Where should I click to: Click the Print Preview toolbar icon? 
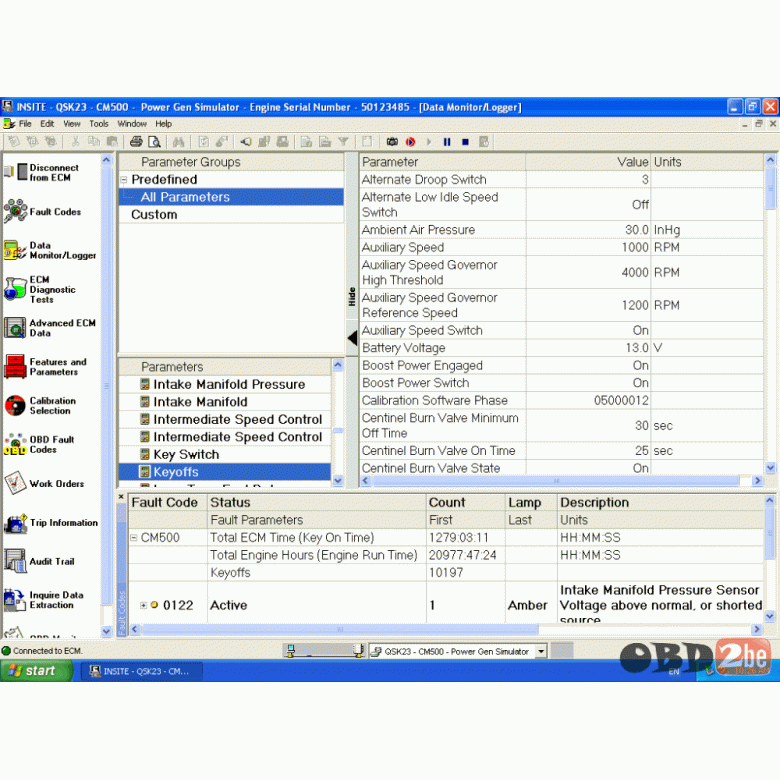154,142
